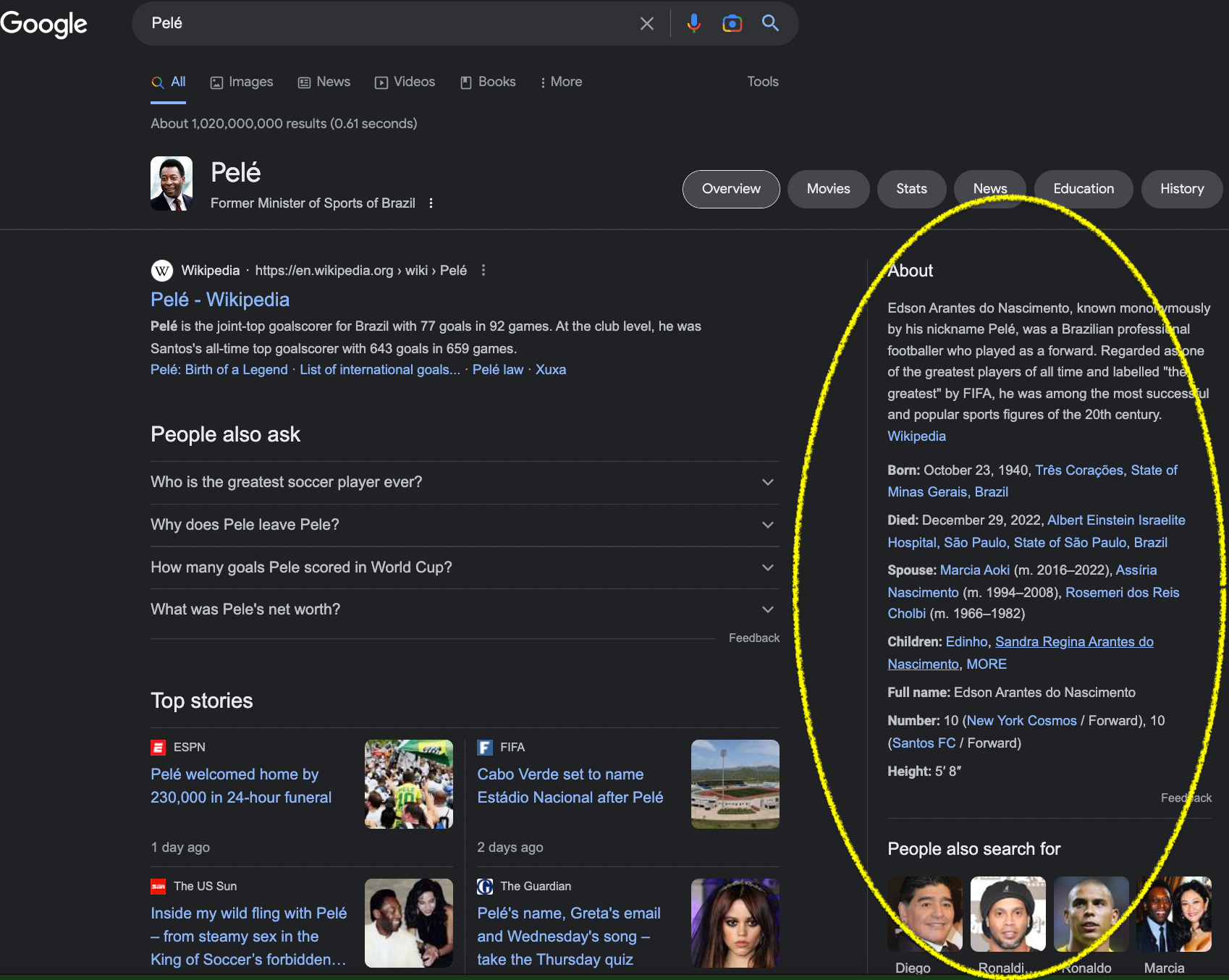Switch to the Books tab
1229x980 pixels.
(x=489, y=82)
